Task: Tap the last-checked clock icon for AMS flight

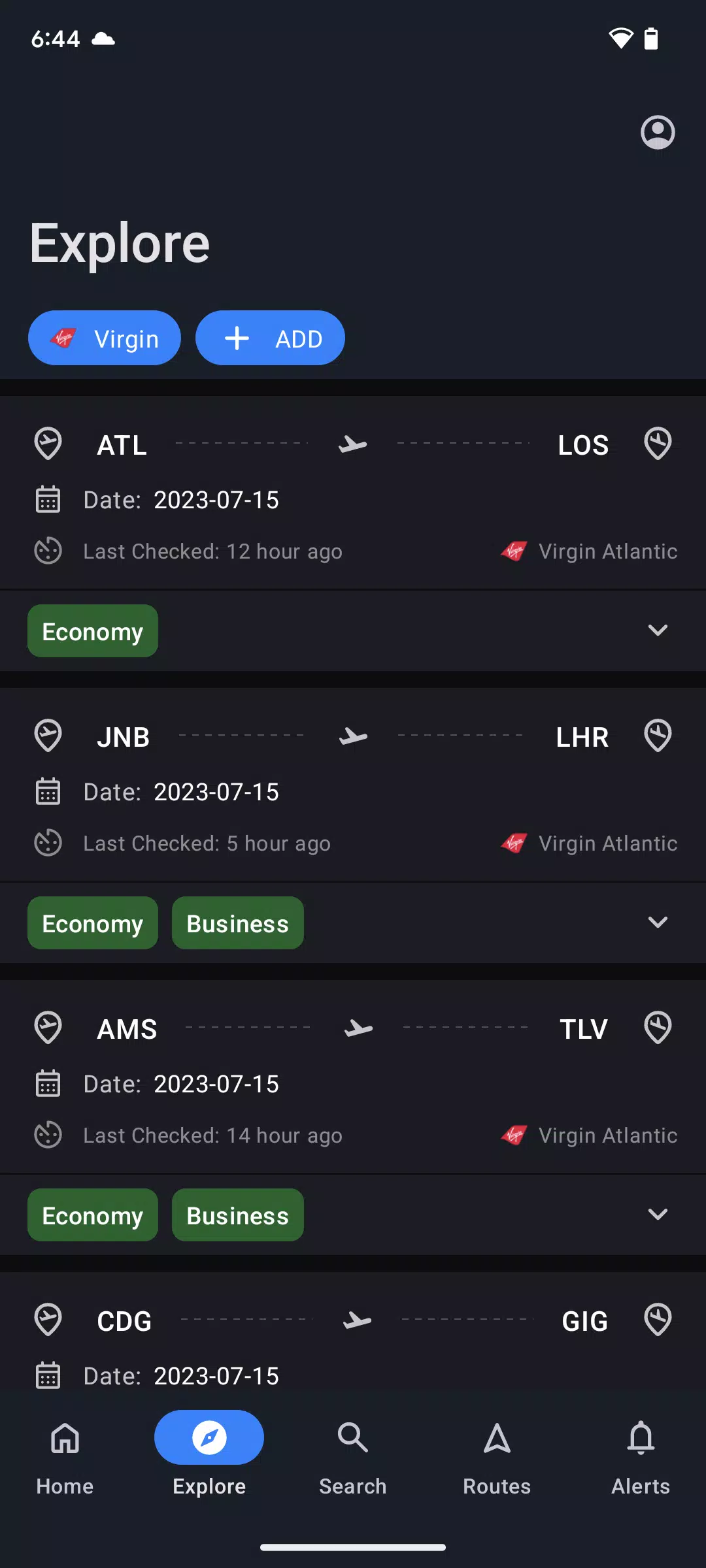Action: 48,1135
